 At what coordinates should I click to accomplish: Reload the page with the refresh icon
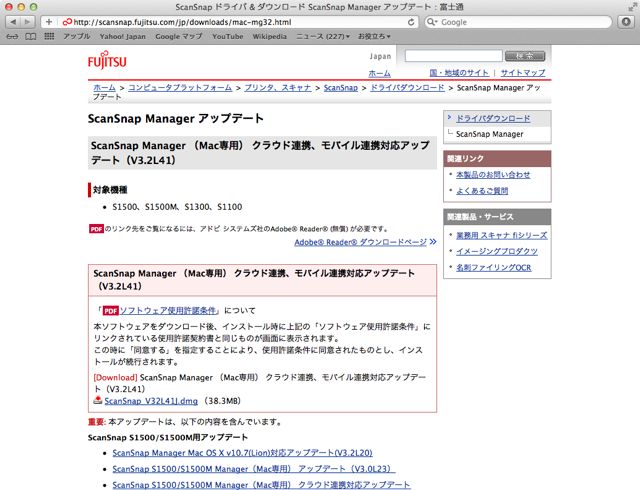(411, 22)
